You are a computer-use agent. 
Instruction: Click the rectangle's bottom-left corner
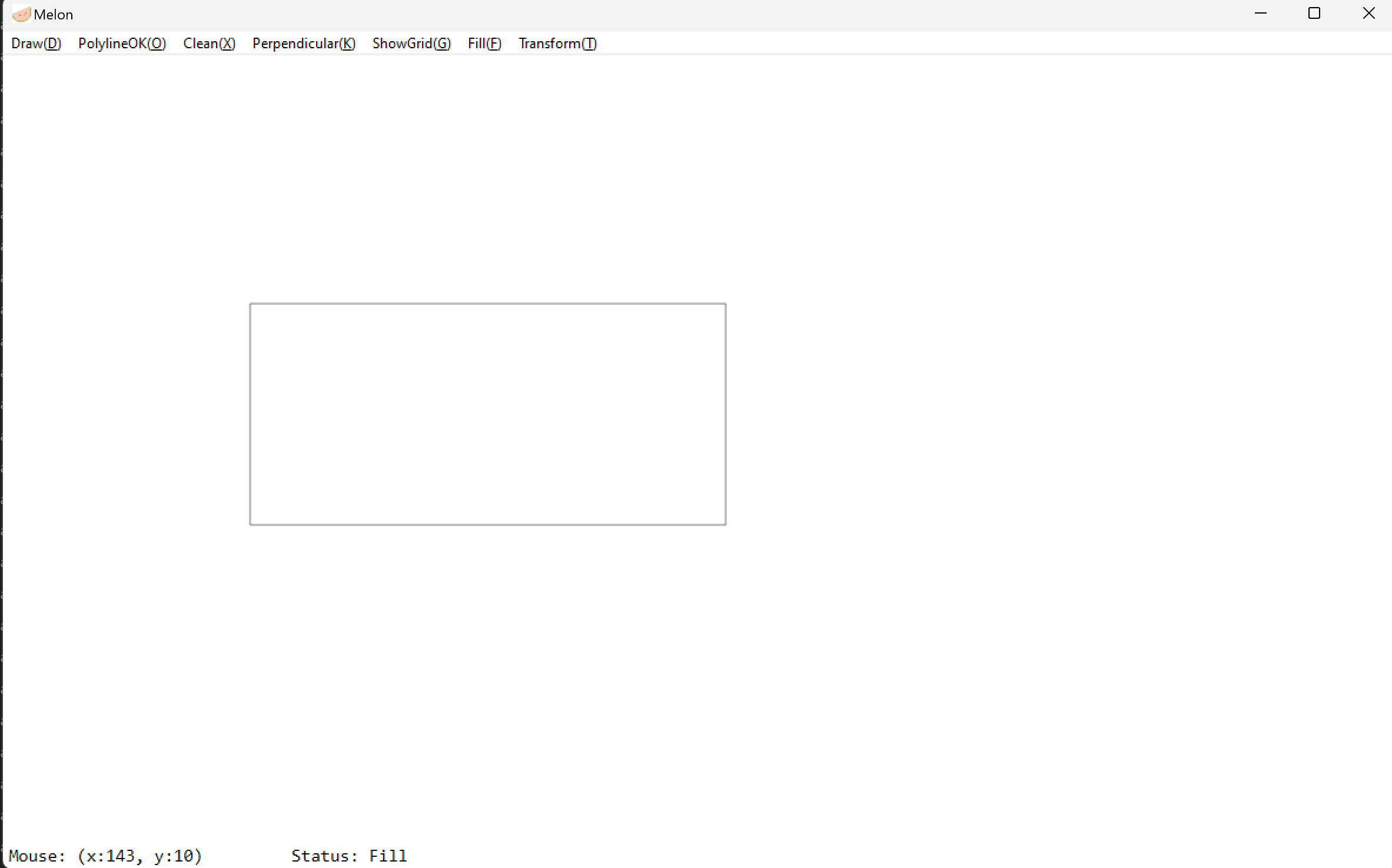250,524
